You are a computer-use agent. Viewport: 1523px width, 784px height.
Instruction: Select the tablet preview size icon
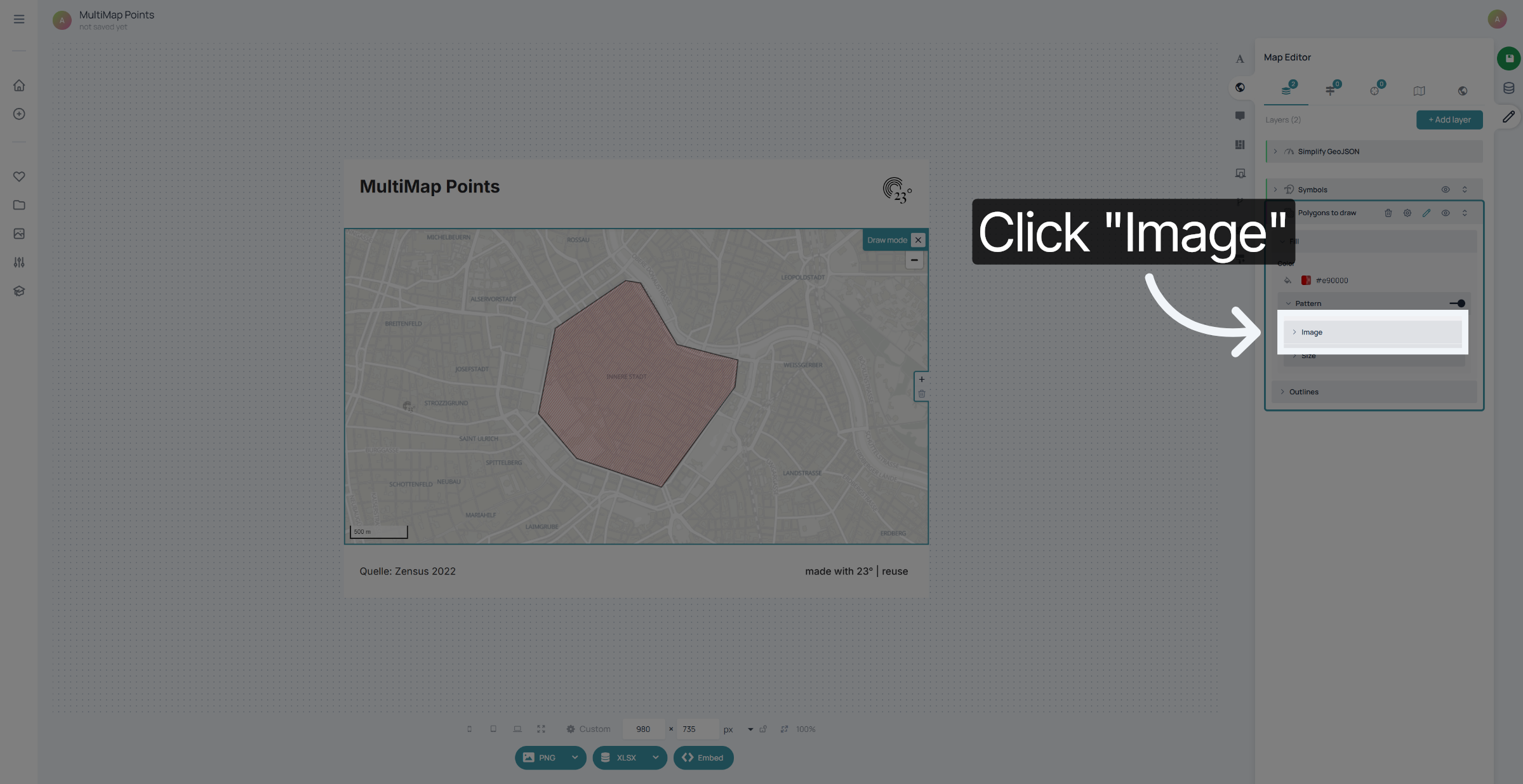coord(493,729)
